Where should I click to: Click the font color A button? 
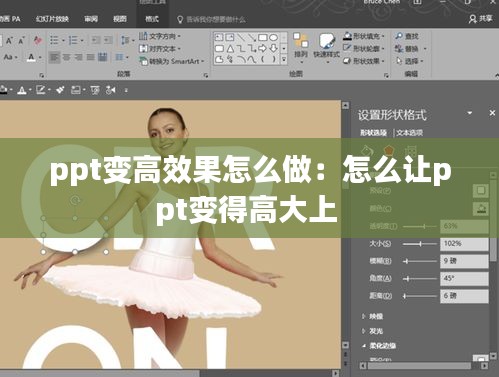click(x=31, y=57)
